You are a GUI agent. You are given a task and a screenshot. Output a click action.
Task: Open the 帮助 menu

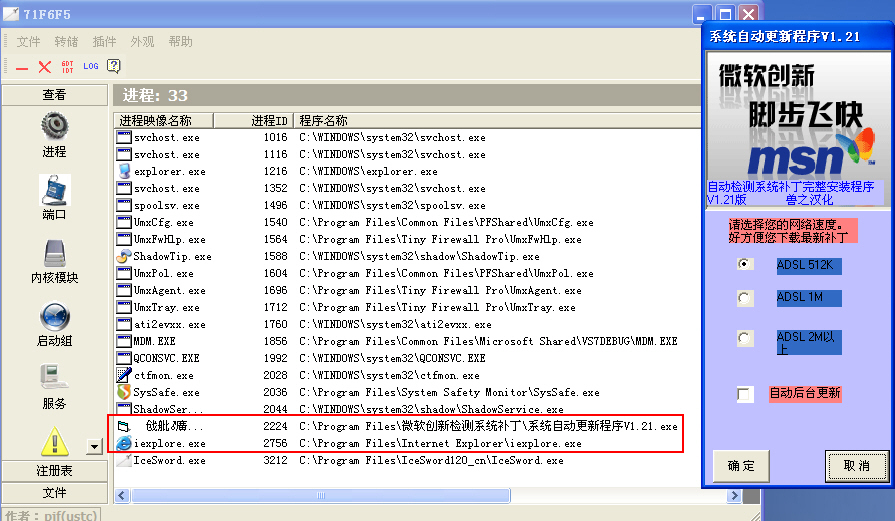[x=180, y=42]
